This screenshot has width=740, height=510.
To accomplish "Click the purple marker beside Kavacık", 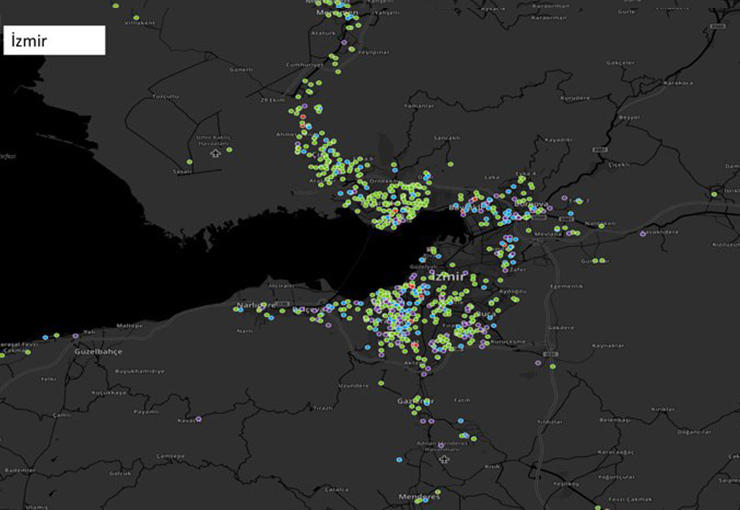I will point(198,420).
